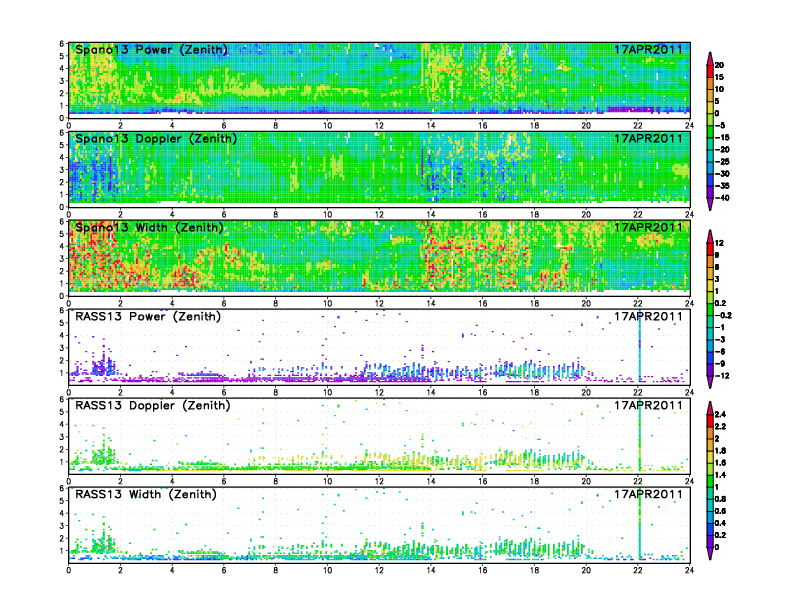The width and height of the screenshot is (792, 612).
Task: Click the "12" hour tick below Spano13 Power panel
Action: (379, 126)
